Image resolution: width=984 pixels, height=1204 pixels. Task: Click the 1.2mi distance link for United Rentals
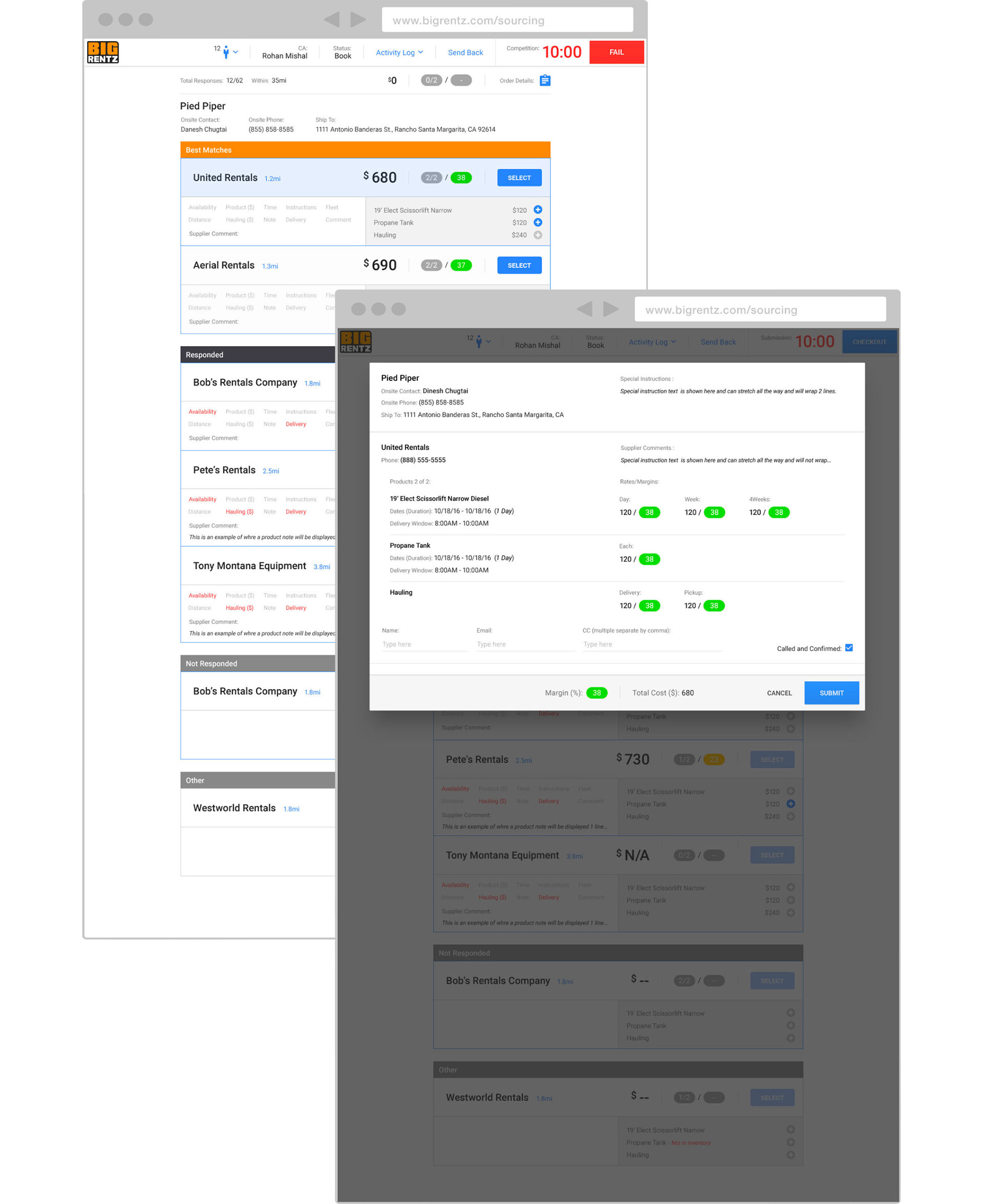pyautogui.click(x=272, y=178)
